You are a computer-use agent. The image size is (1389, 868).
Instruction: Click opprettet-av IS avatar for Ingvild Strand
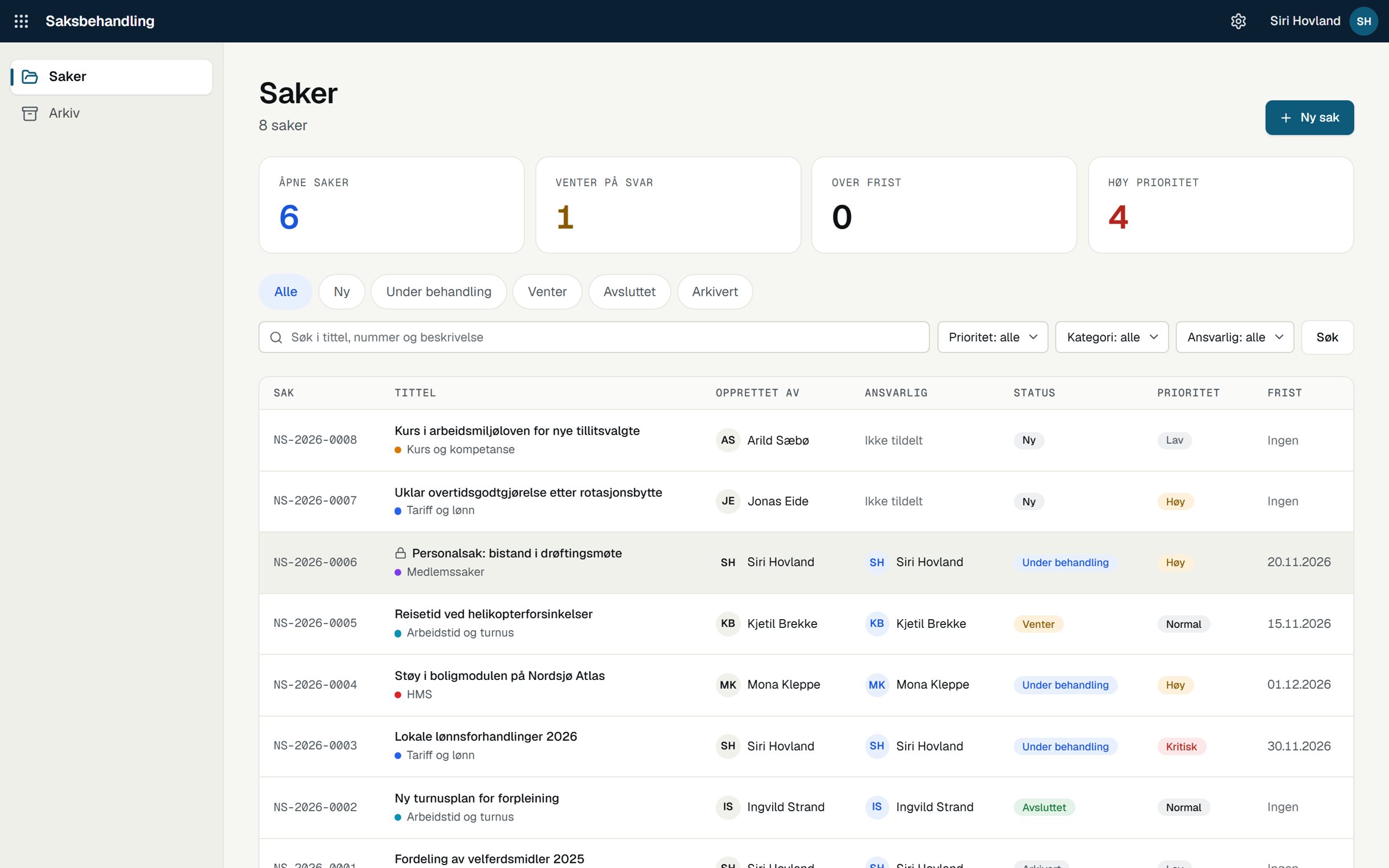[728, 807]
